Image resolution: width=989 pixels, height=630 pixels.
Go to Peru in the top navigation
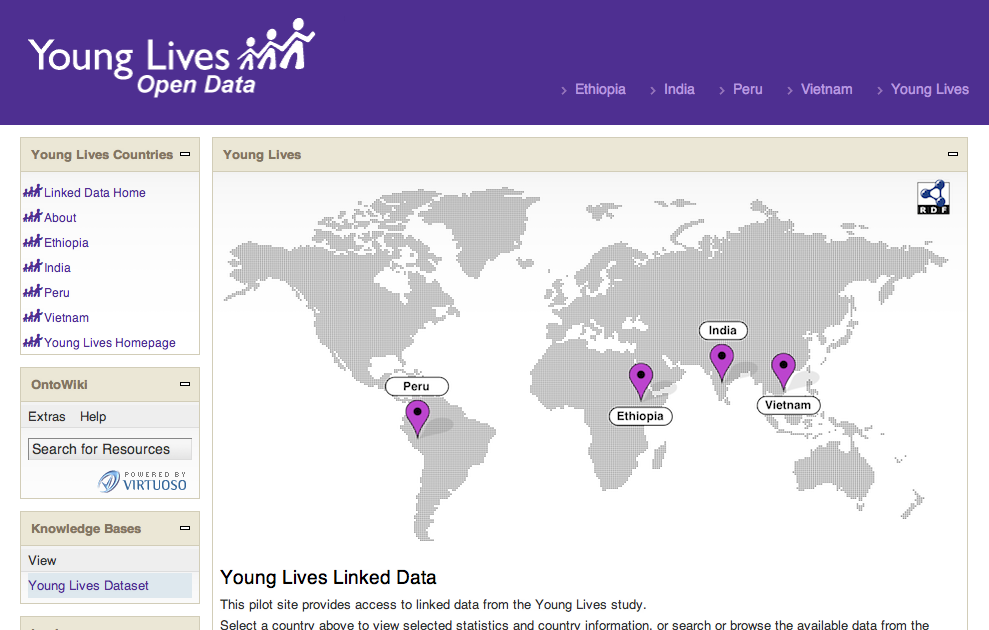coord(747,90)
